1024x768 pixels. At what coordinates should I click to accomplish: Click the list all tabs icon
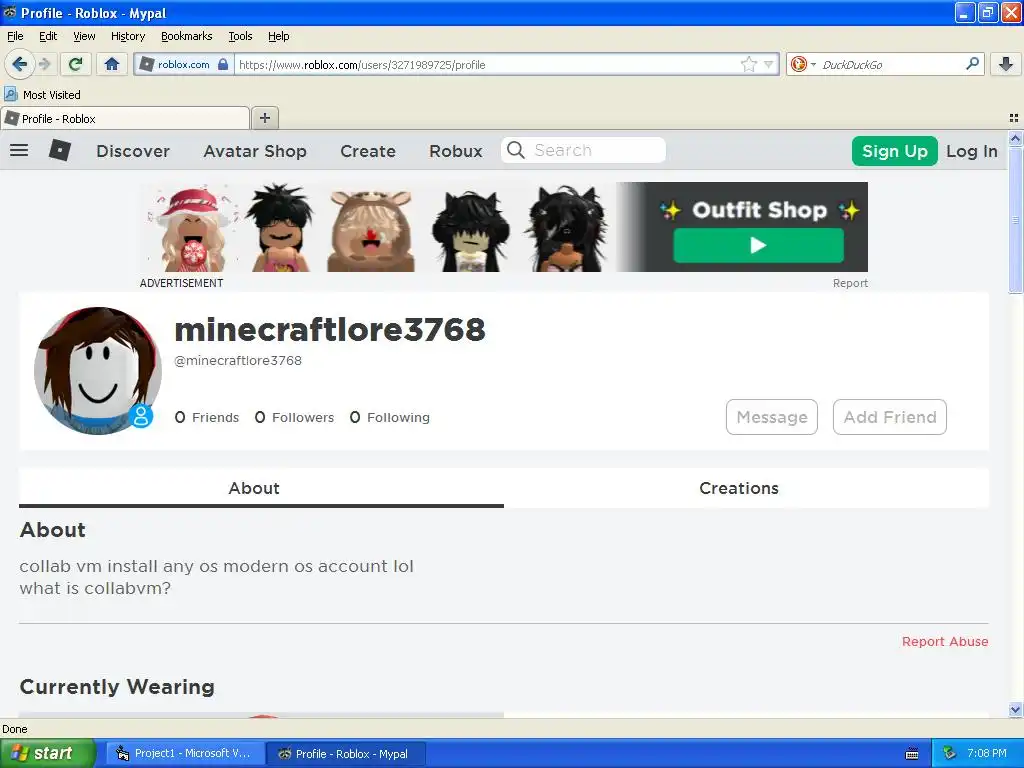pos(1014,118)
